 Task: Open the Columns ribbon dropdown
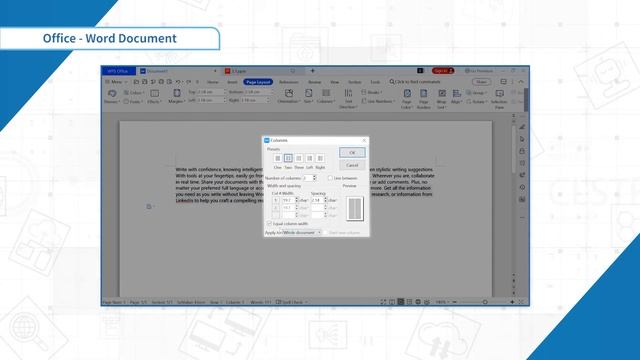[x=326, y=97]
